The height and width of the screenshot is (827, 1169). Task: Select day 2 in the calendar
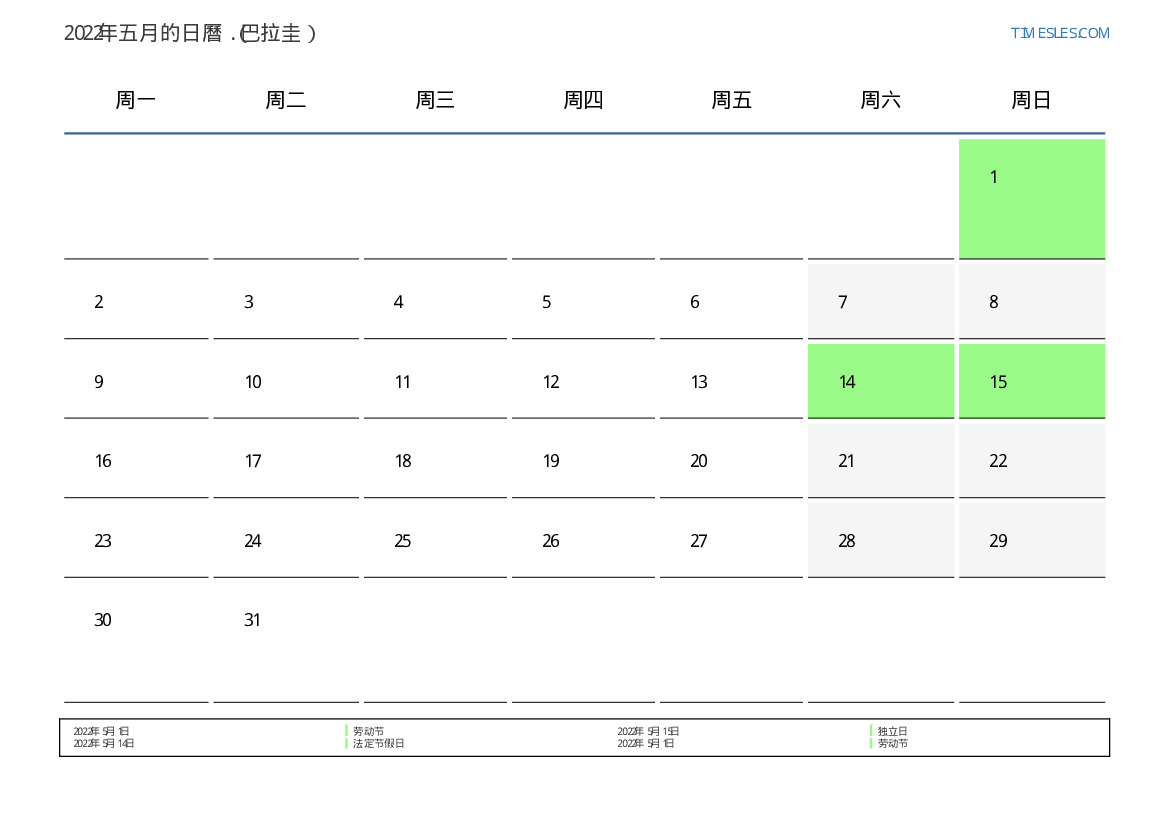pyautogui.click(x=136, y=301)
